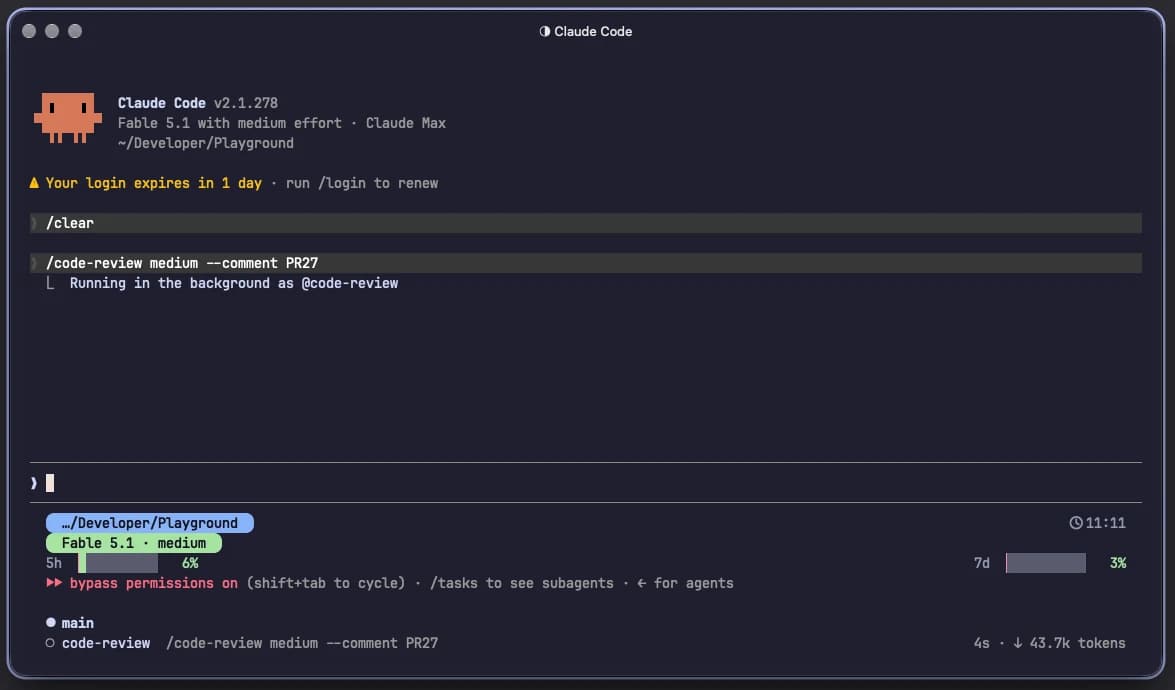1175x690 pixels.
Task: Click the 6% usage value
Action: pyautogui.click(x=190, y=563)
